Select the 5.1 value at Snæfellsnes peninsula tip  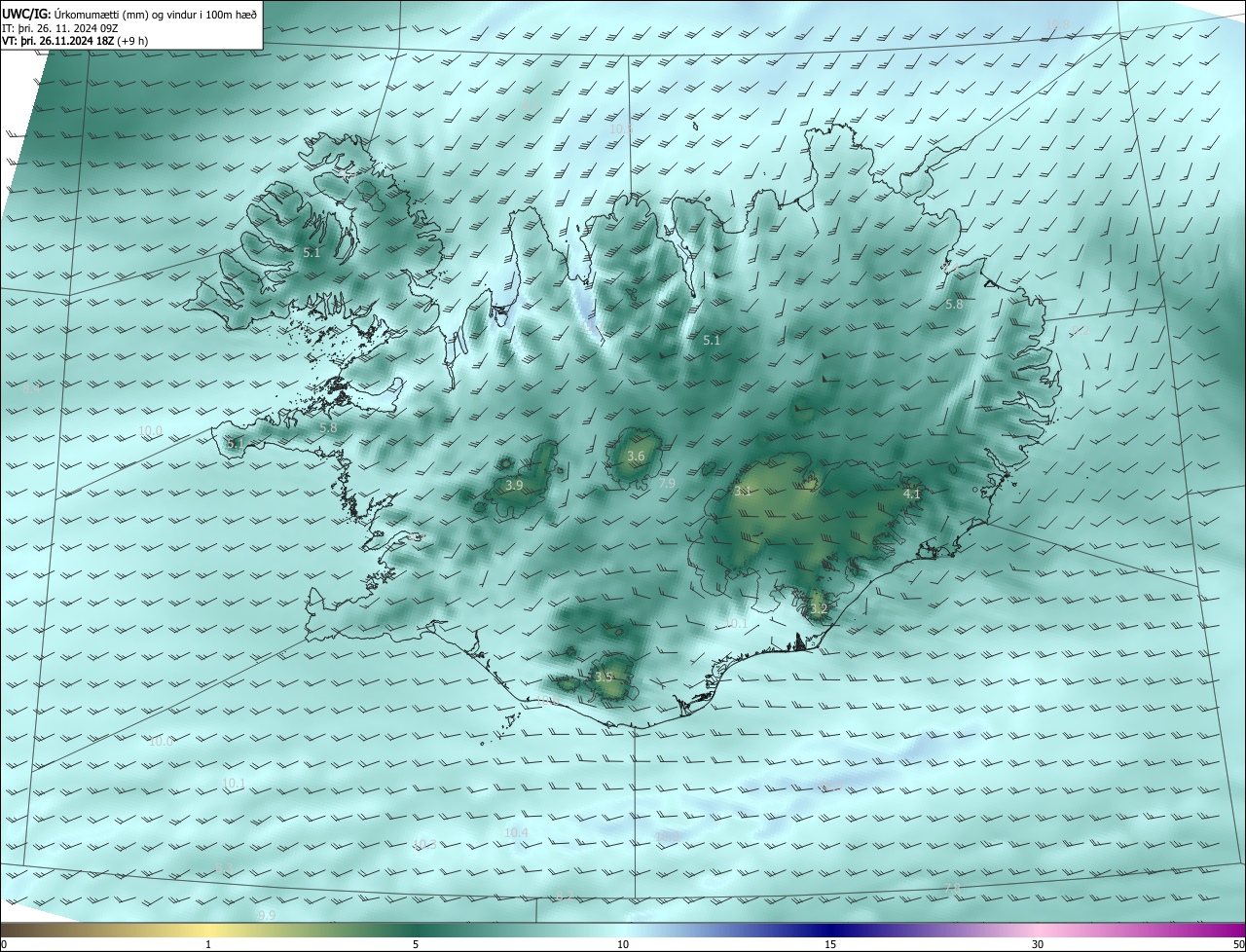236,444
